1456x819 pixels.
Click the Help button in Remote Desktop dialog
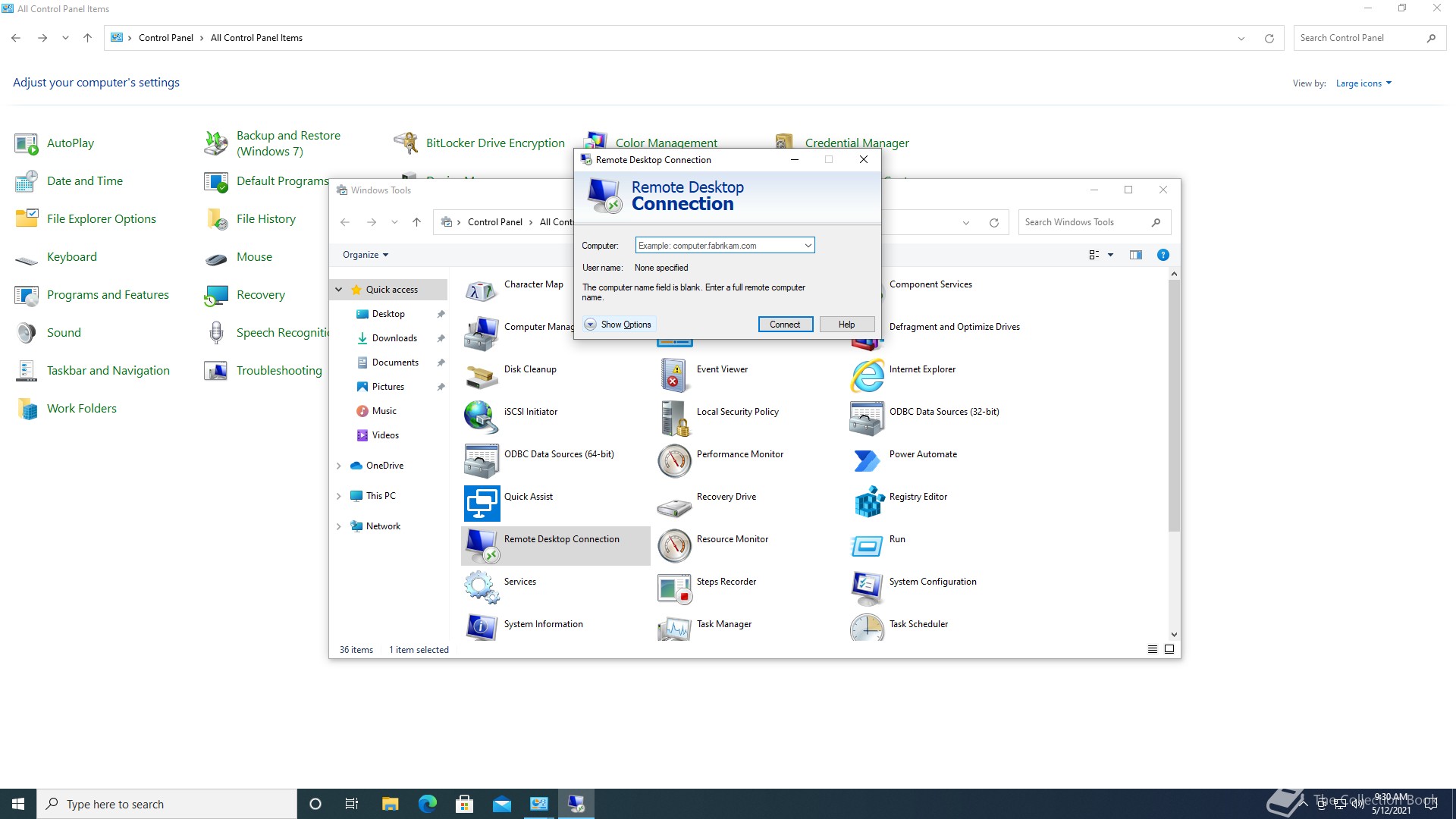pos(846,325)
